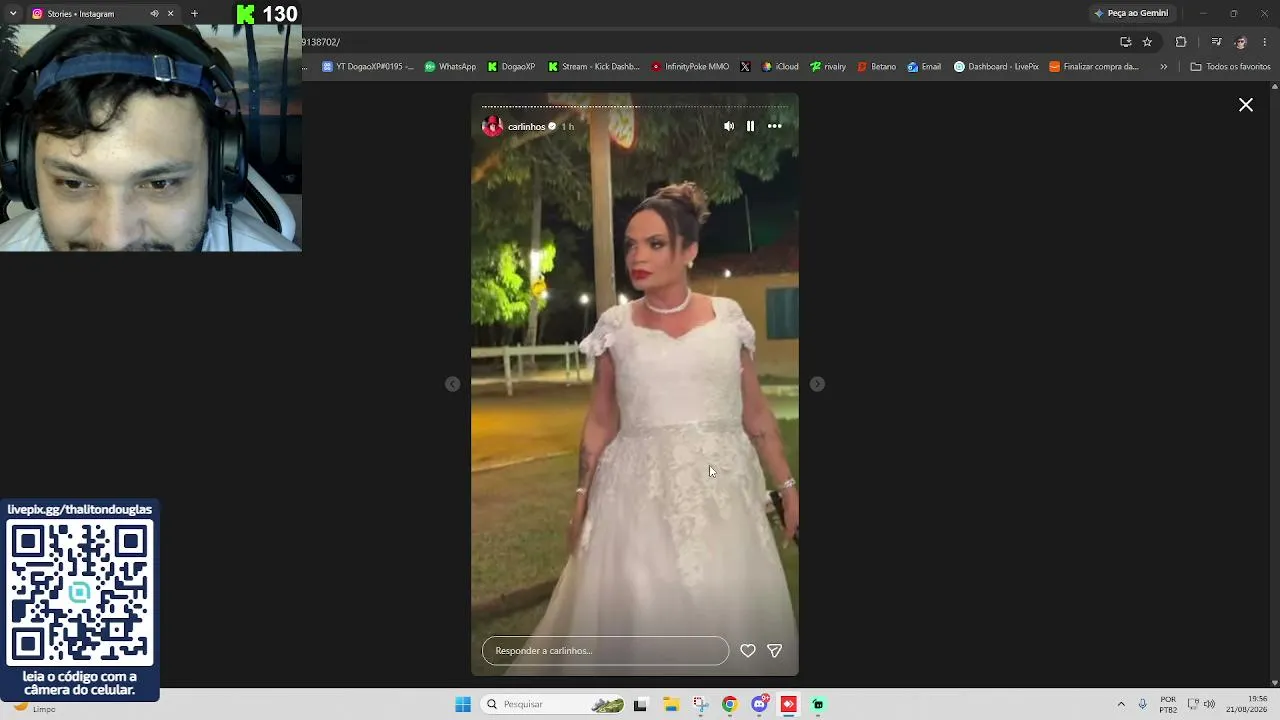Open the 'YT DogaoXP#0195' bookmark
Image resolution: width=1280 pixels, height=720 pixels.
pos(367,67)
